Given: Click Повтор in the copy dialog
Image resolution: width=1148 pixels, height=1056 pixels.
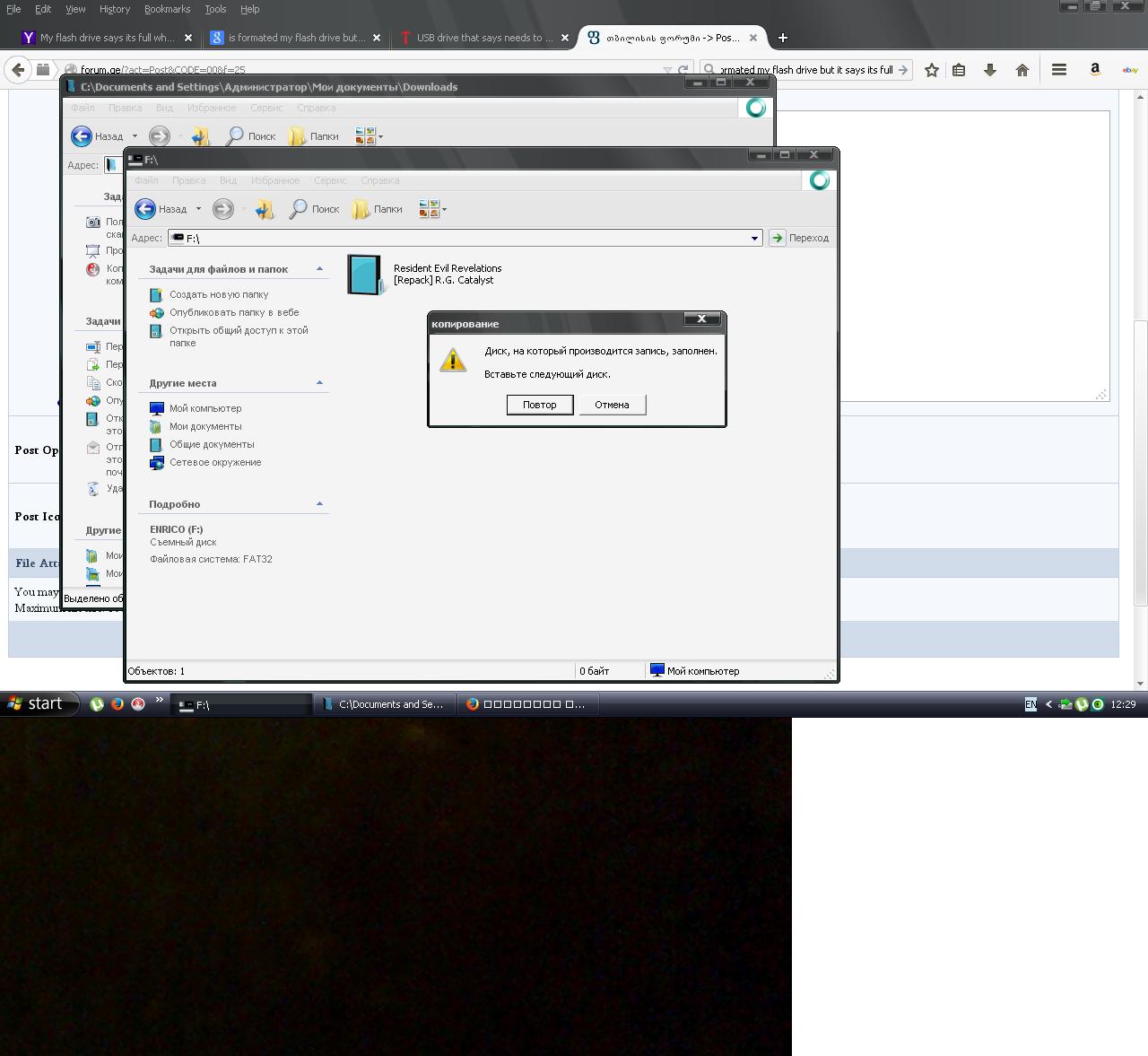Looking at the screenshot, I should click(x=539, y=405).
